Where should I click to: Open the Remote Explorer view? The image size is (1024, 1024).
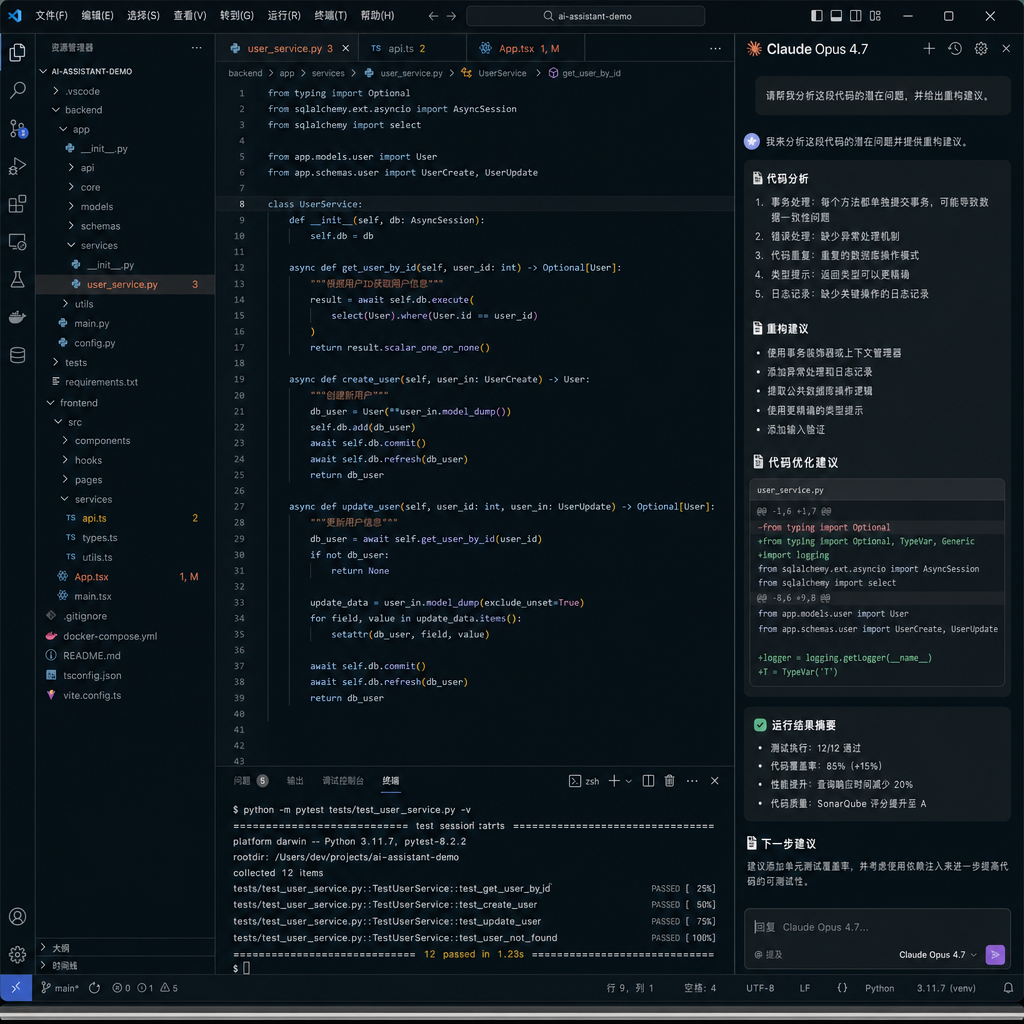pos(18,242)
